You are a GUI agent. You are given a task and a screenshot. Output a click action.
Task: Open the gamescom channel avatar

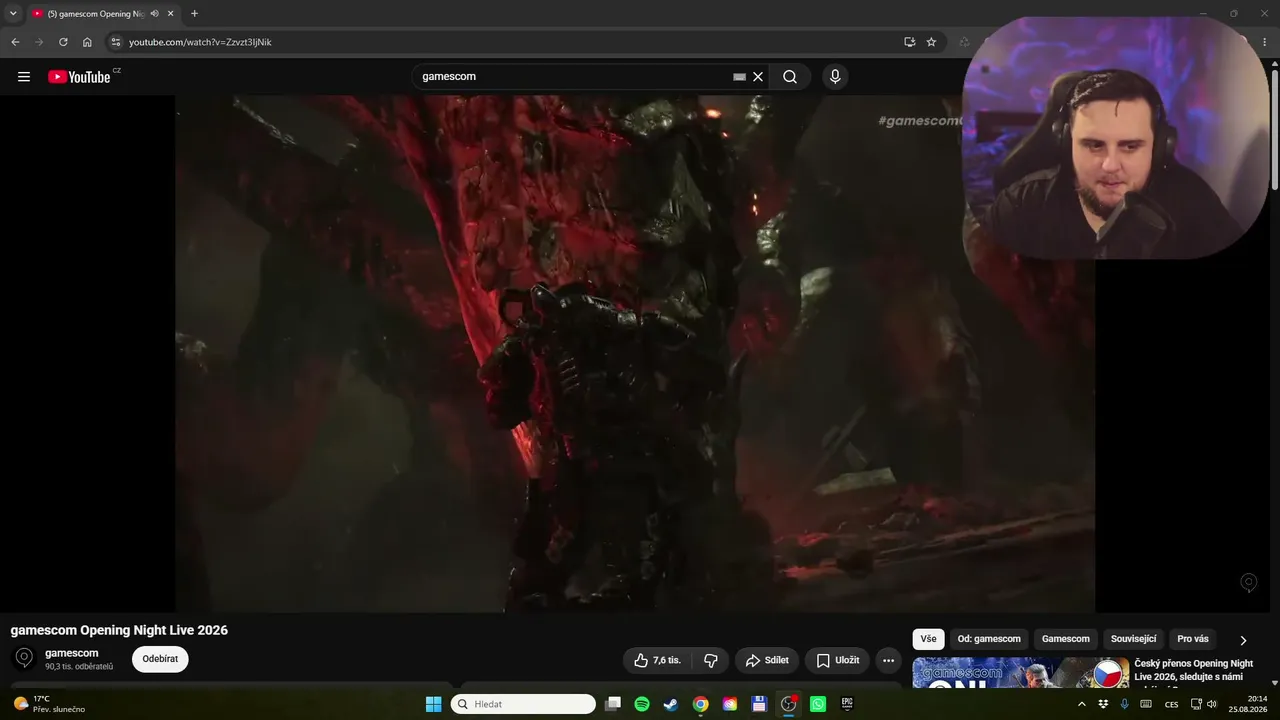(x=25, y=658)
